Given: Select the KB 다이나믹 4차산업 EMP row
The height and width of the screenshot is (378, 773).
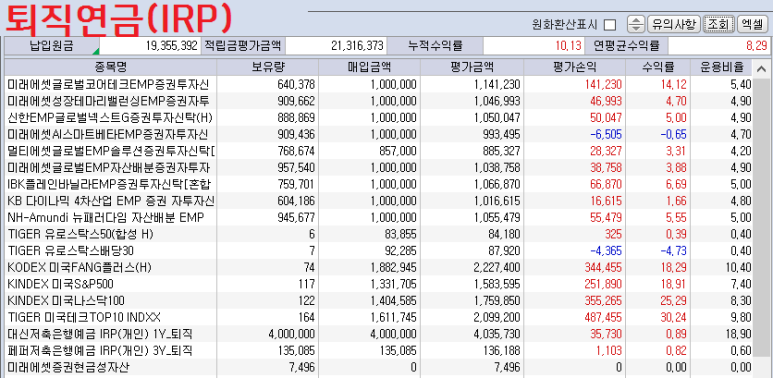Looking at the screenshot, I should click(378, 201).
